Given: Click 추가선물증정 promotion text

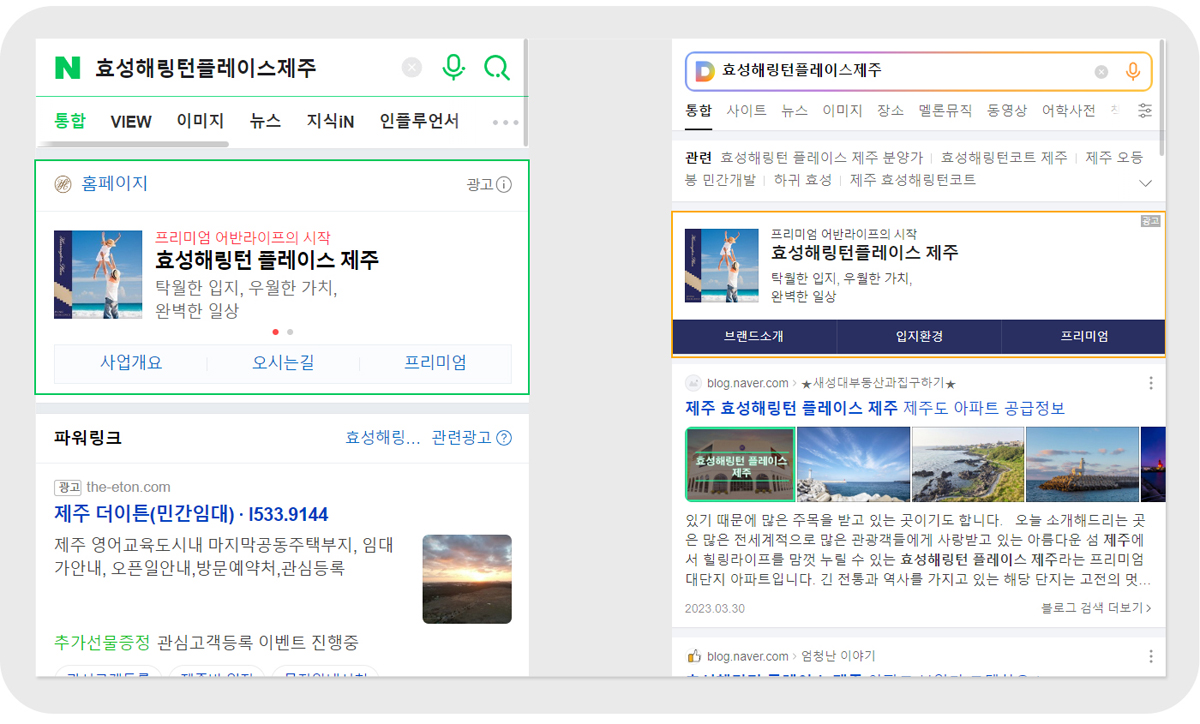Looking at the screenshot, I should point(102,642).
